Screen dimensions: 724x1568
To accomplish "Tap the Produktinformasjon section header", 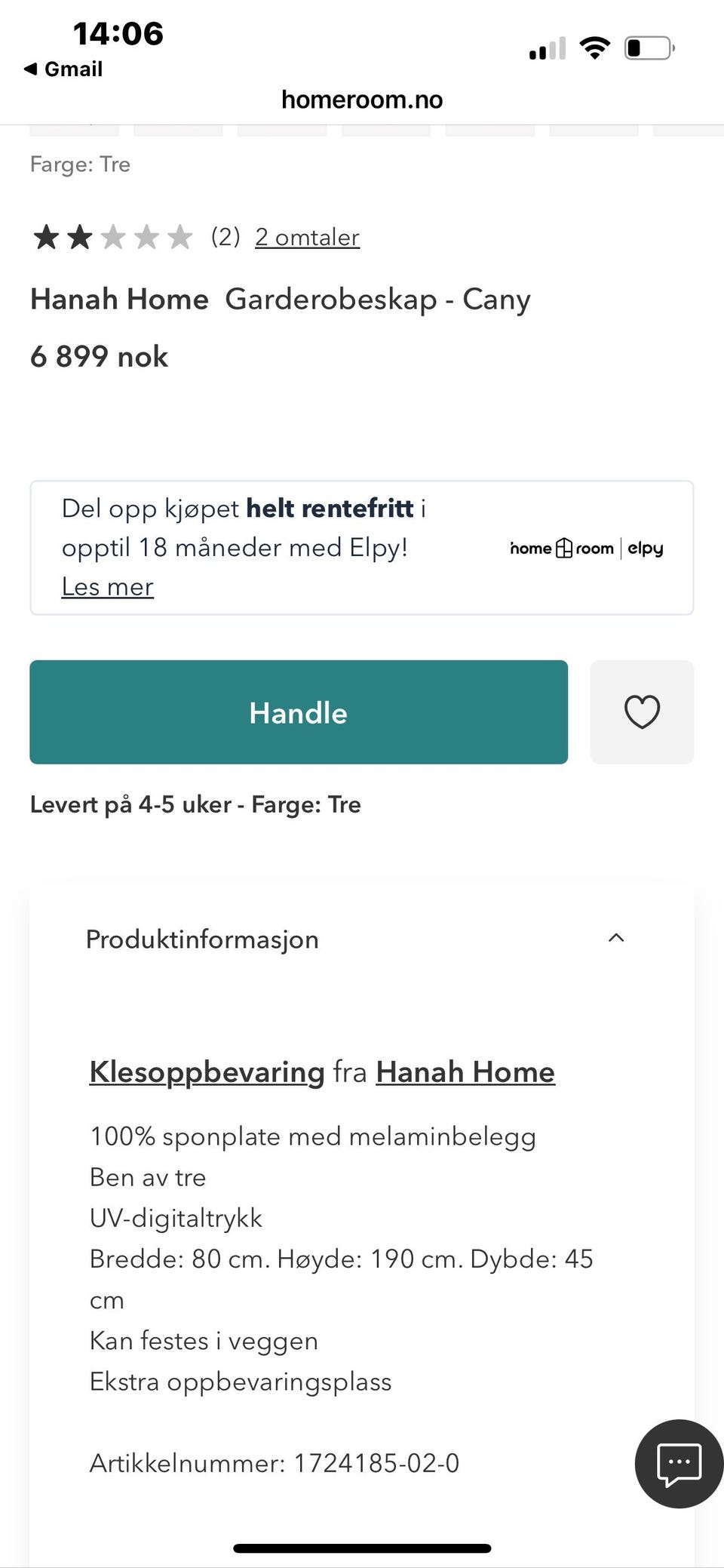I will pos(202,939).
